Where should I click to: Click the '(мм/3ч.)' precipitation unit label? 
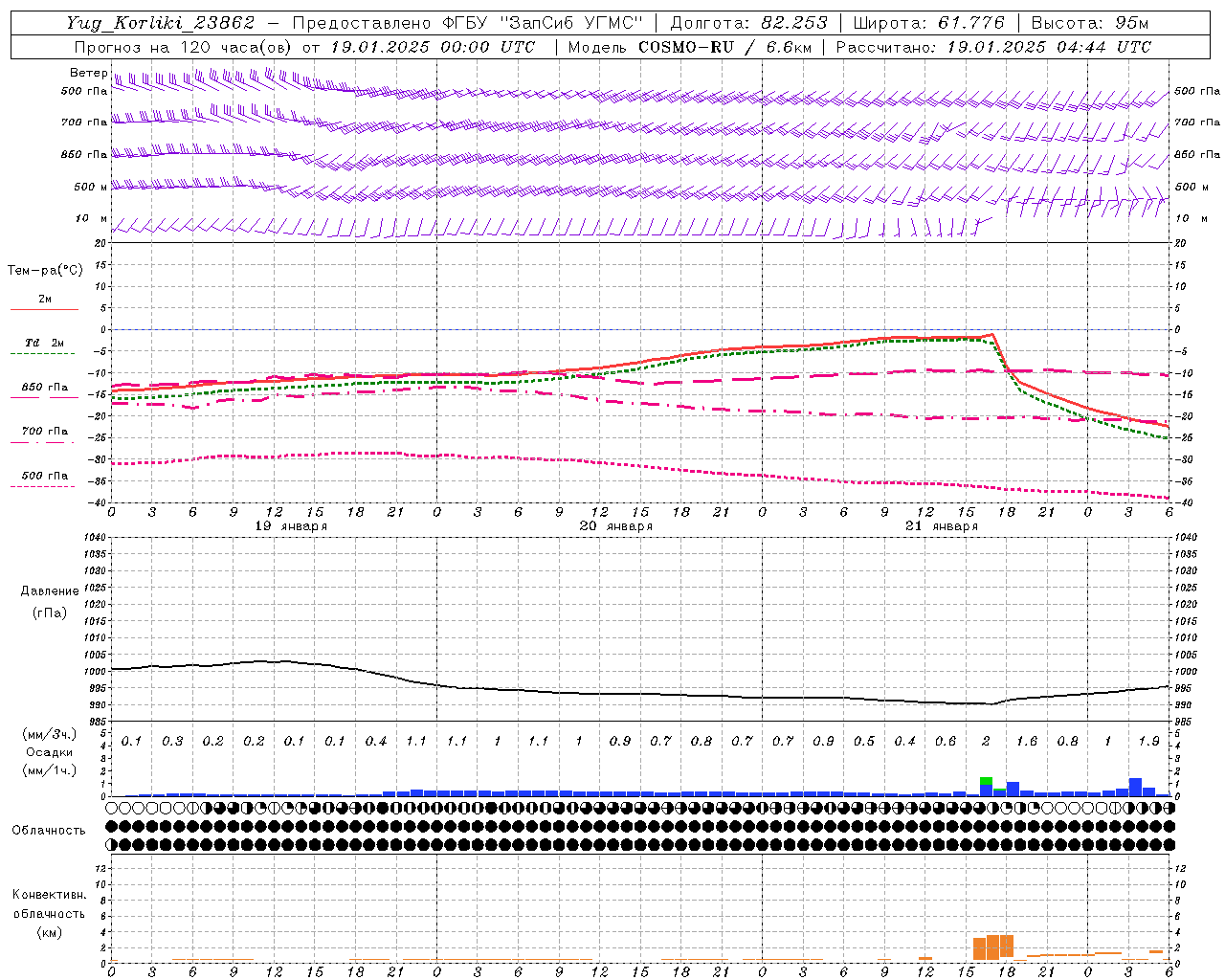coord(50,734)
